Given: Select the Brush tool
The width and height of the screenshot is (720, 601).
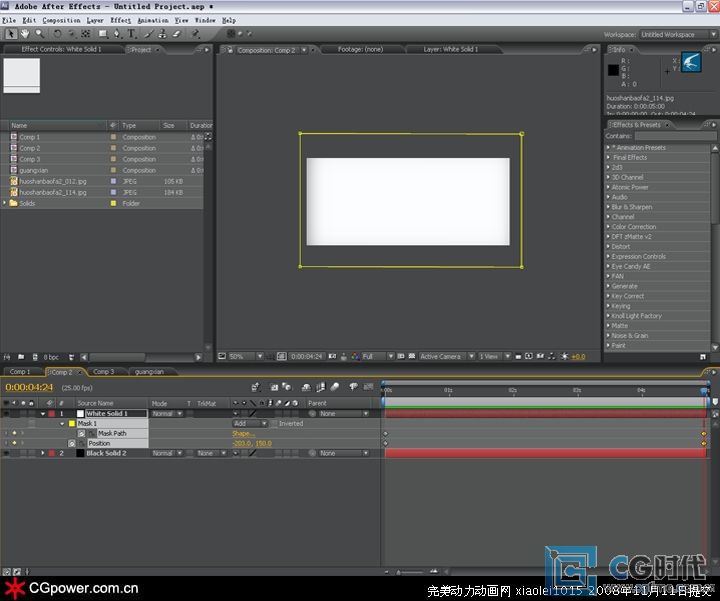Looking at the screenshot, I should 148,34.
